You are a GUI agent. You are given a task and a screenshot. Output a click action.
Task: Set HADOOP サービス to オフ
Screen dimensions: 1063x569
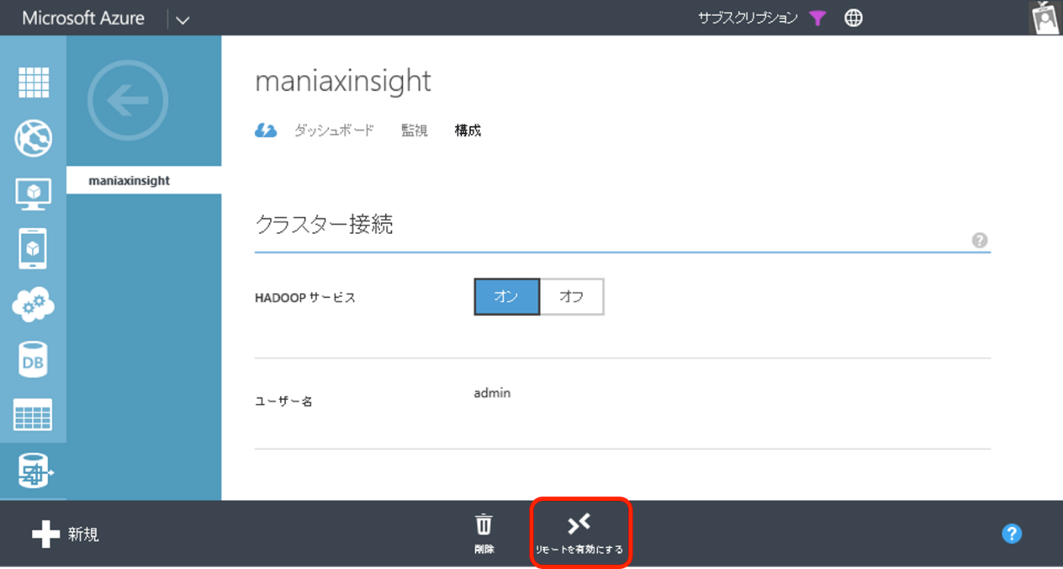click(571, 297)
